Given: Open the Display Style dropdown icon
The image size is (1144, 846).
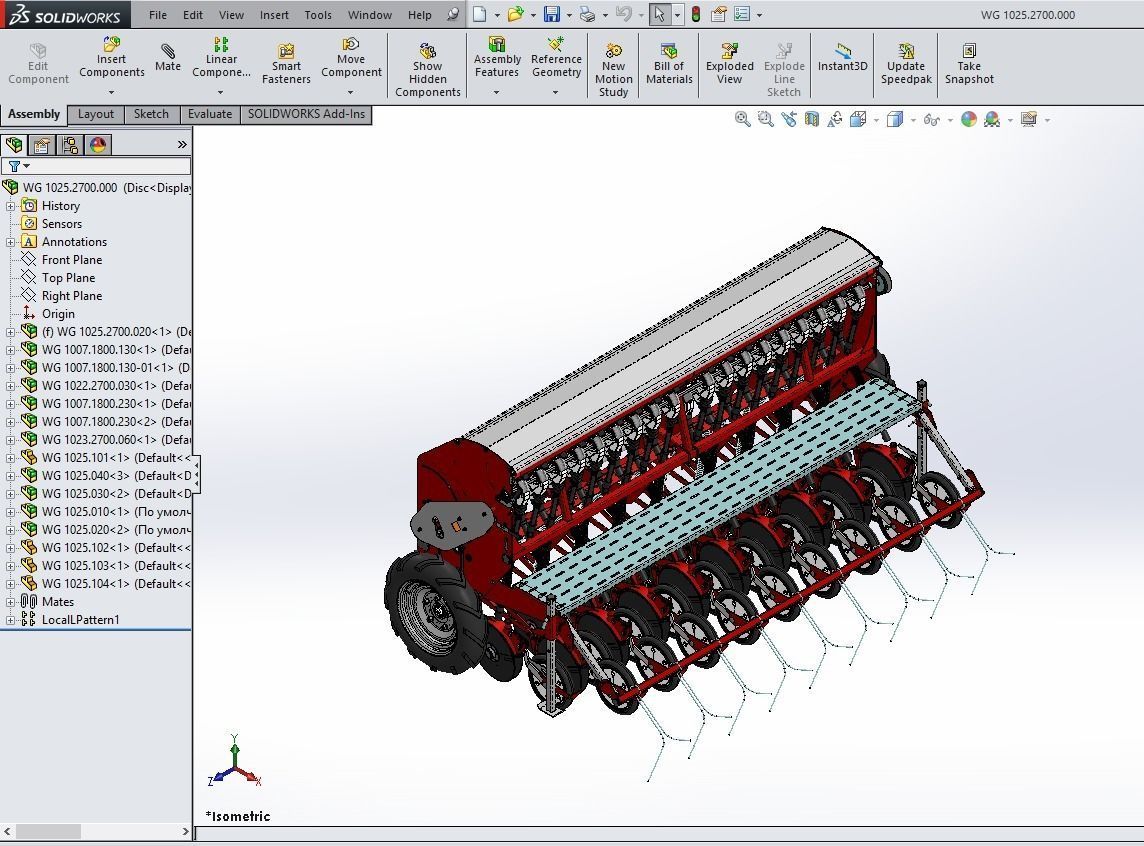Looking at the screenshot, I should click(x=894, y=119).
